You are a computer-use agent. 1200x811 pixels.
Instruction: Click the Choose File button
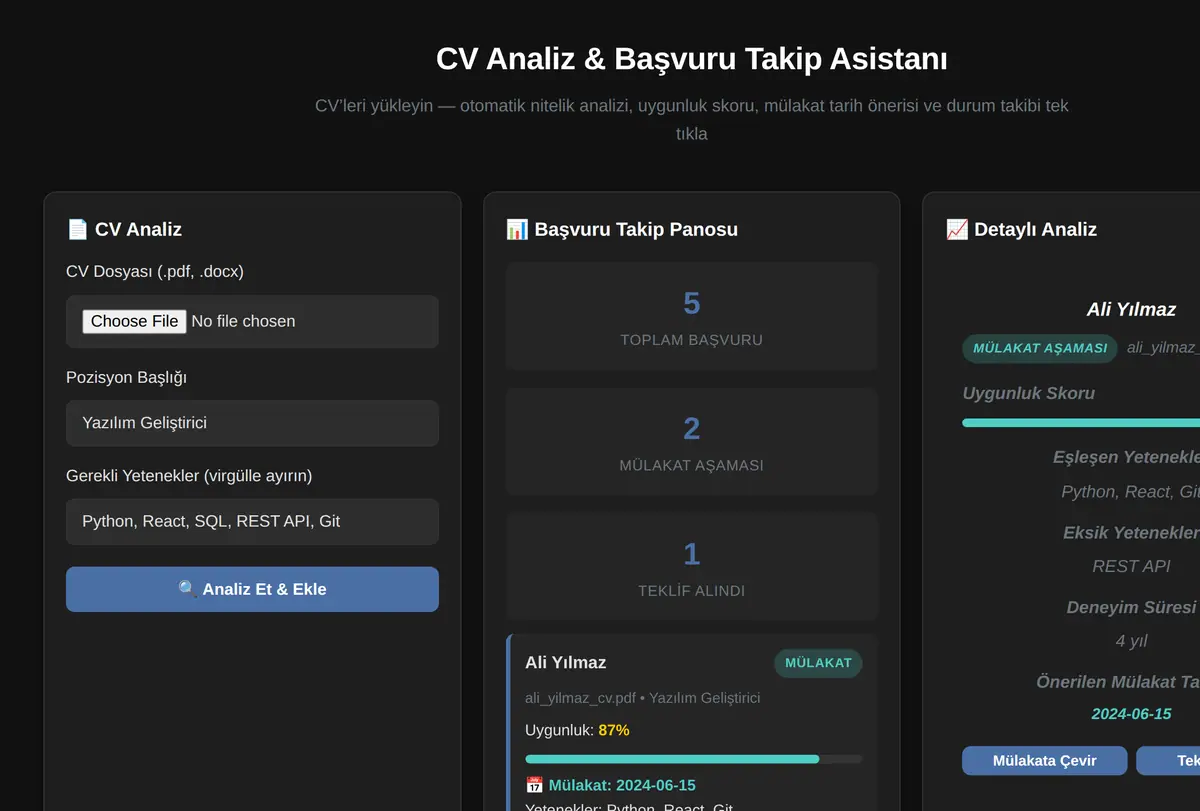point(134,321)
